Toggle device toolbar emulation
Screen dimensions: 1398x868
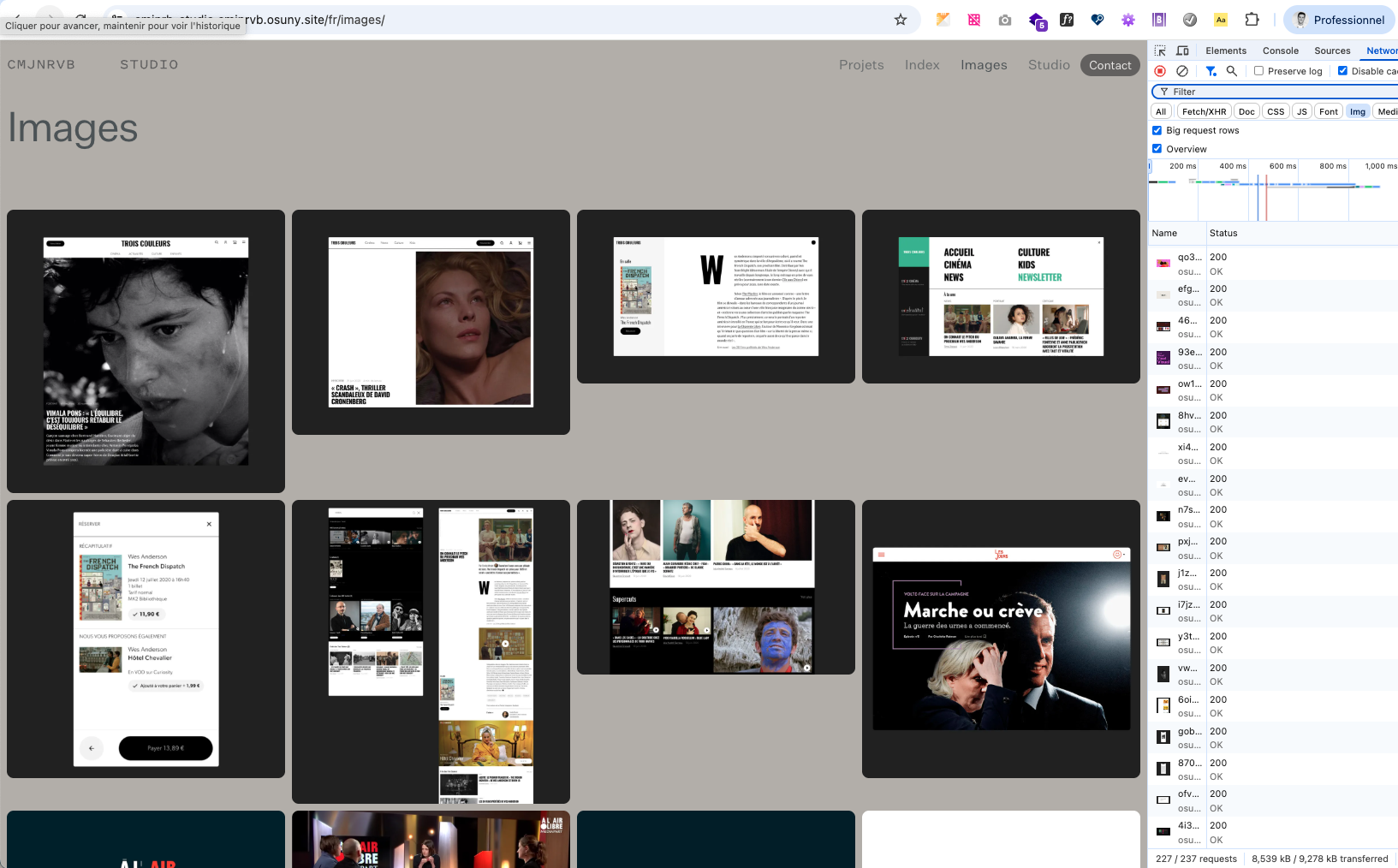[x=1182, y=51]
